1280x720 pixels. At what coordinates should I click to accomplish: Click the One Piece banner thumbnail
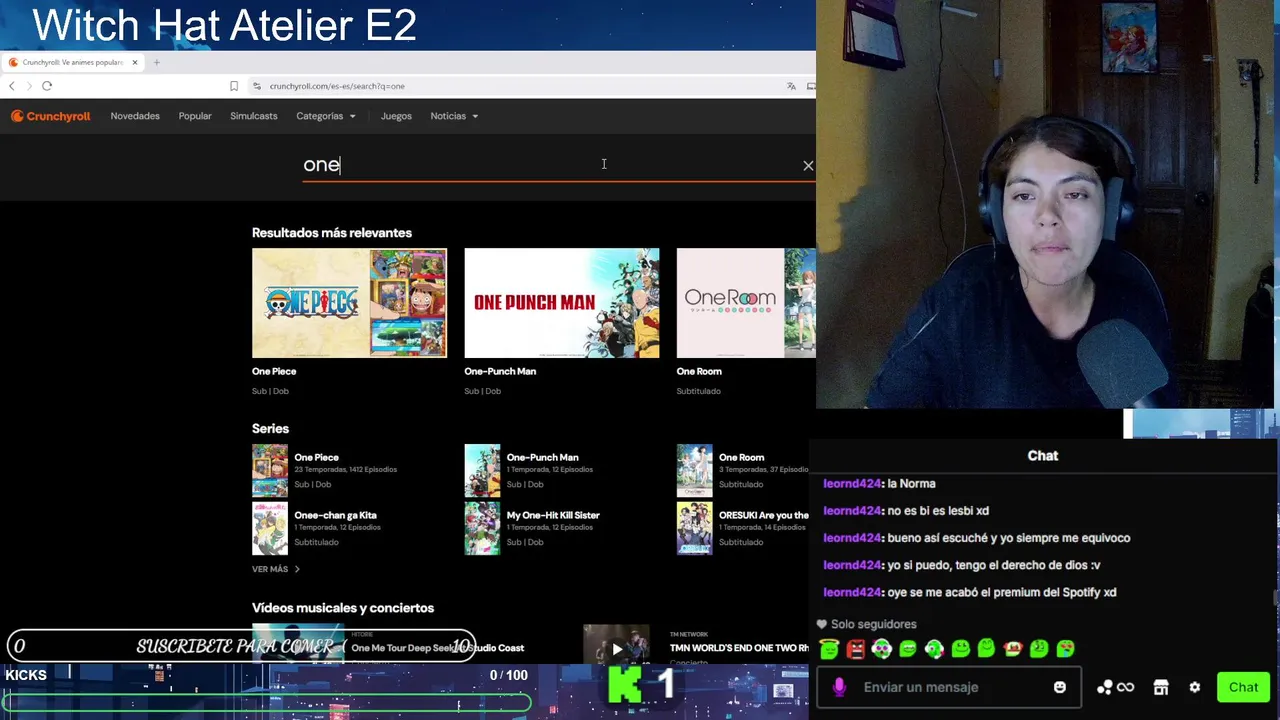click(349, 303)
